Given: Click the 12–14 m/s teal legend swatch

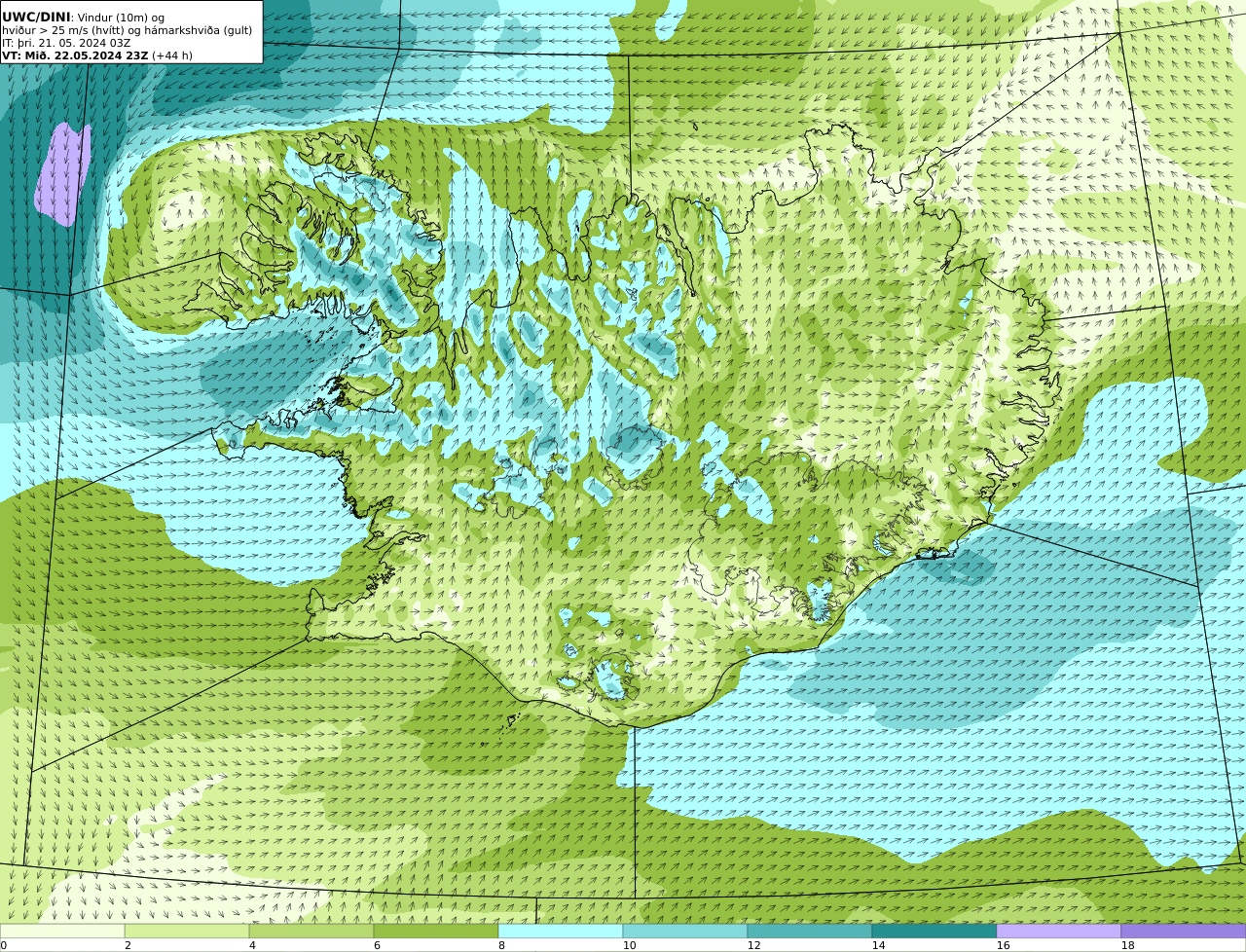Looking at the screenshot, I should (x=810, y=931).
